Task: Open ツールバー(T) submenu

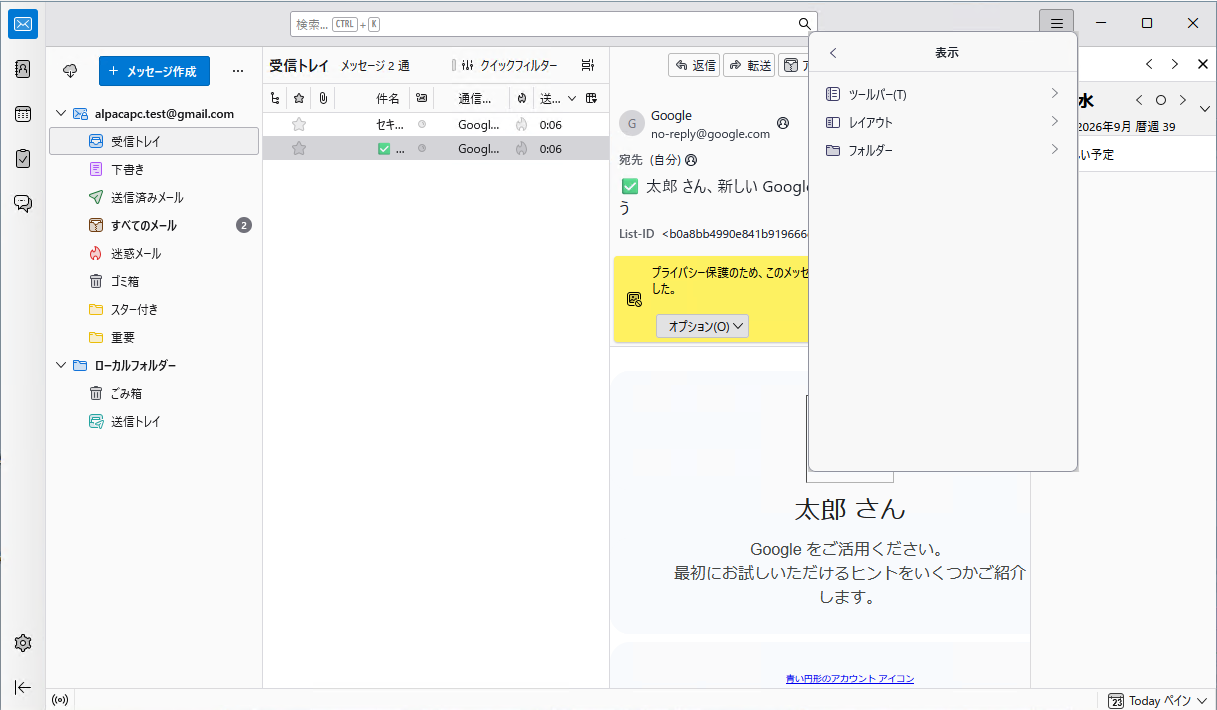Action: coord(942,94)
